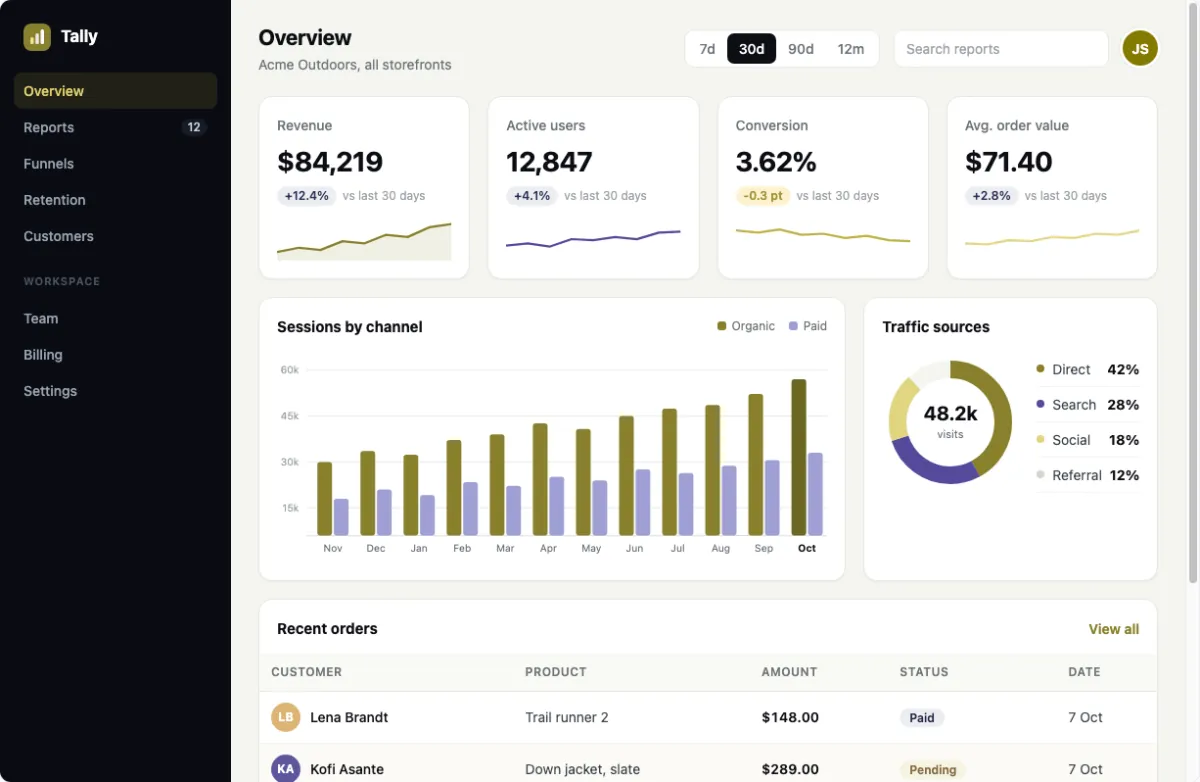Click the DATE column header
The width and height of the screenshot is (1200, 782).
click(1084, 672)
